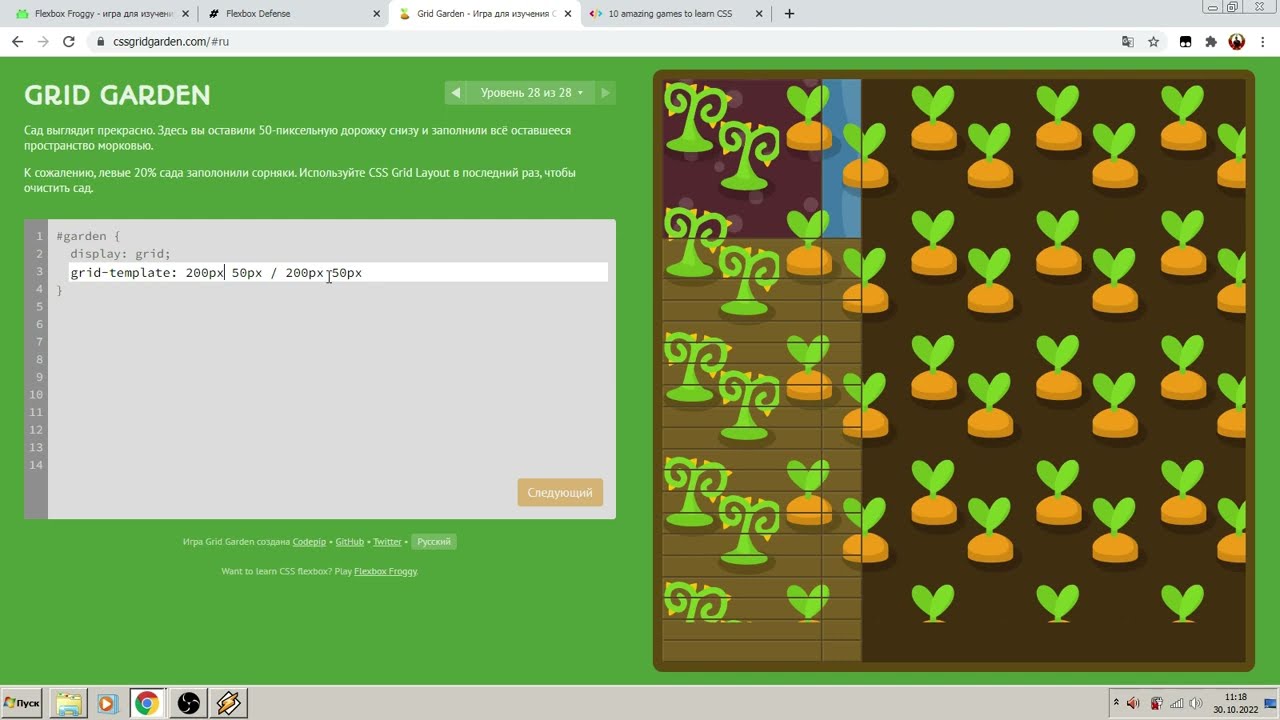
Task: Click the address bar URL
Action: point(171,42)
